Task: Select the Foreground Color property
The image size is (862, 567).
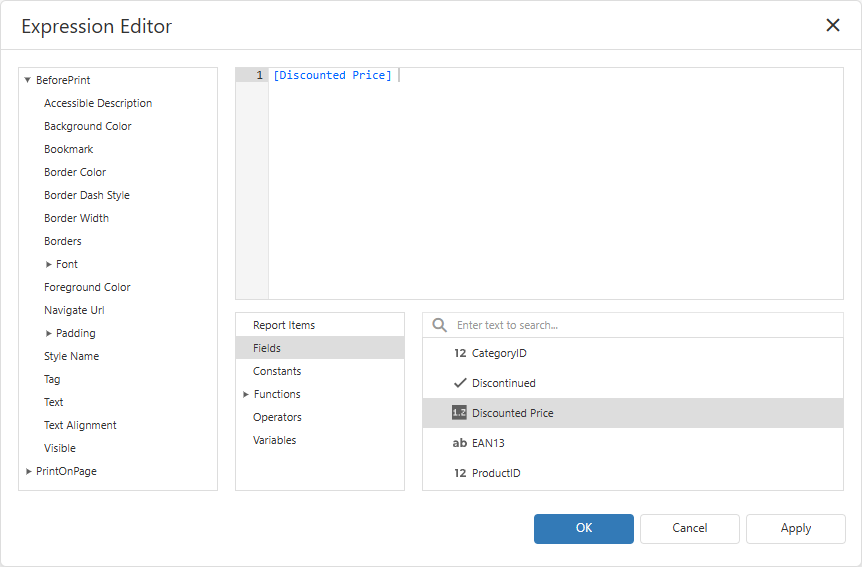Action: pos(87,287)
